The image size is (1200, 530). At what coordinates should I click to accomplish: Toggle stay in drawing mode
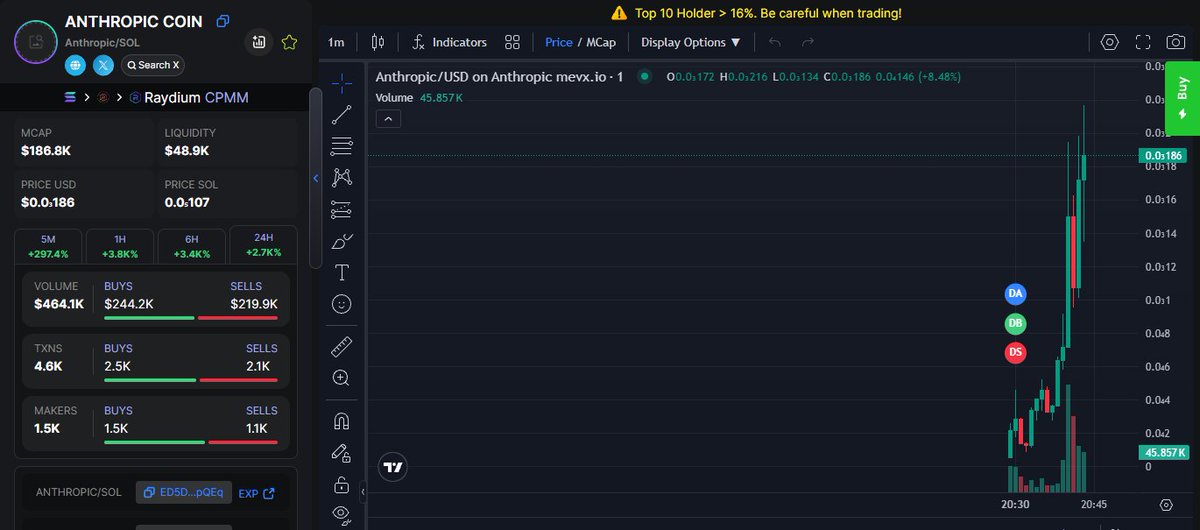click(342, 453)
